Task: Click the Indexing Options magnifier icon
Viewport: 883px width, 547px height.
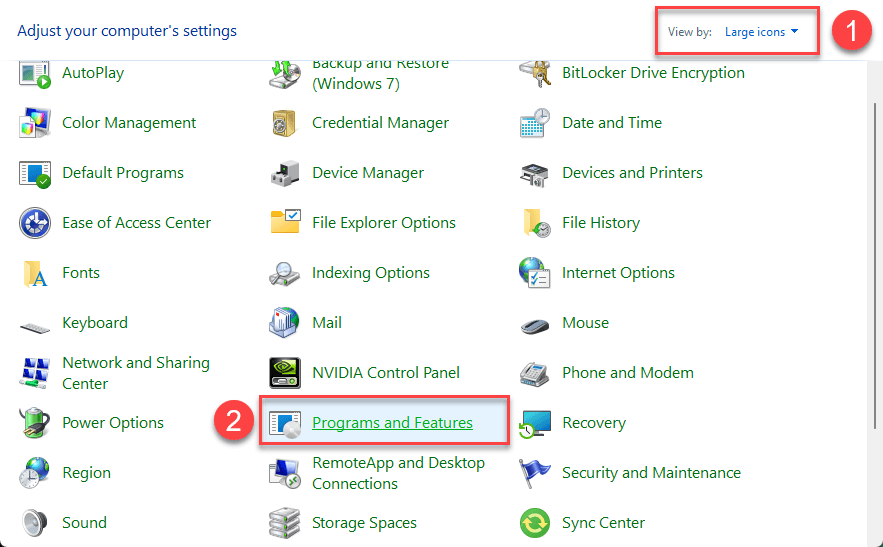Action: 285,273
